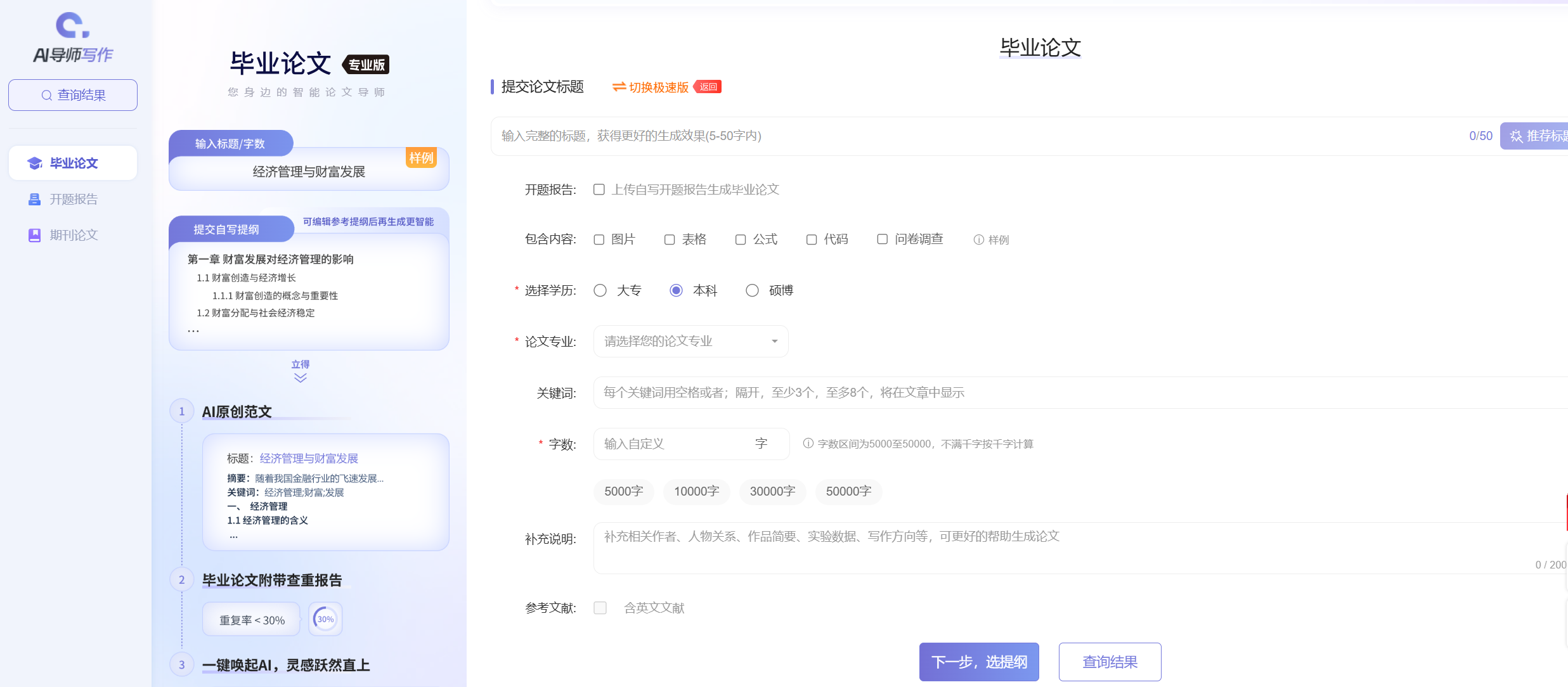Screen dimensions: 1568x687
Task: Click the 返回 link beside 切换极速版
Action: [708, 86]
